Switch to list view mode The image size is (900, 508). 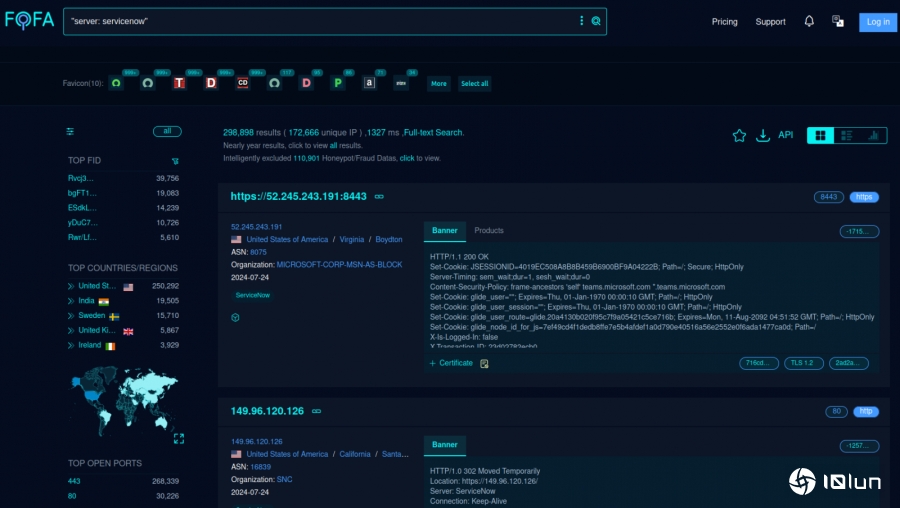[846, 136]
